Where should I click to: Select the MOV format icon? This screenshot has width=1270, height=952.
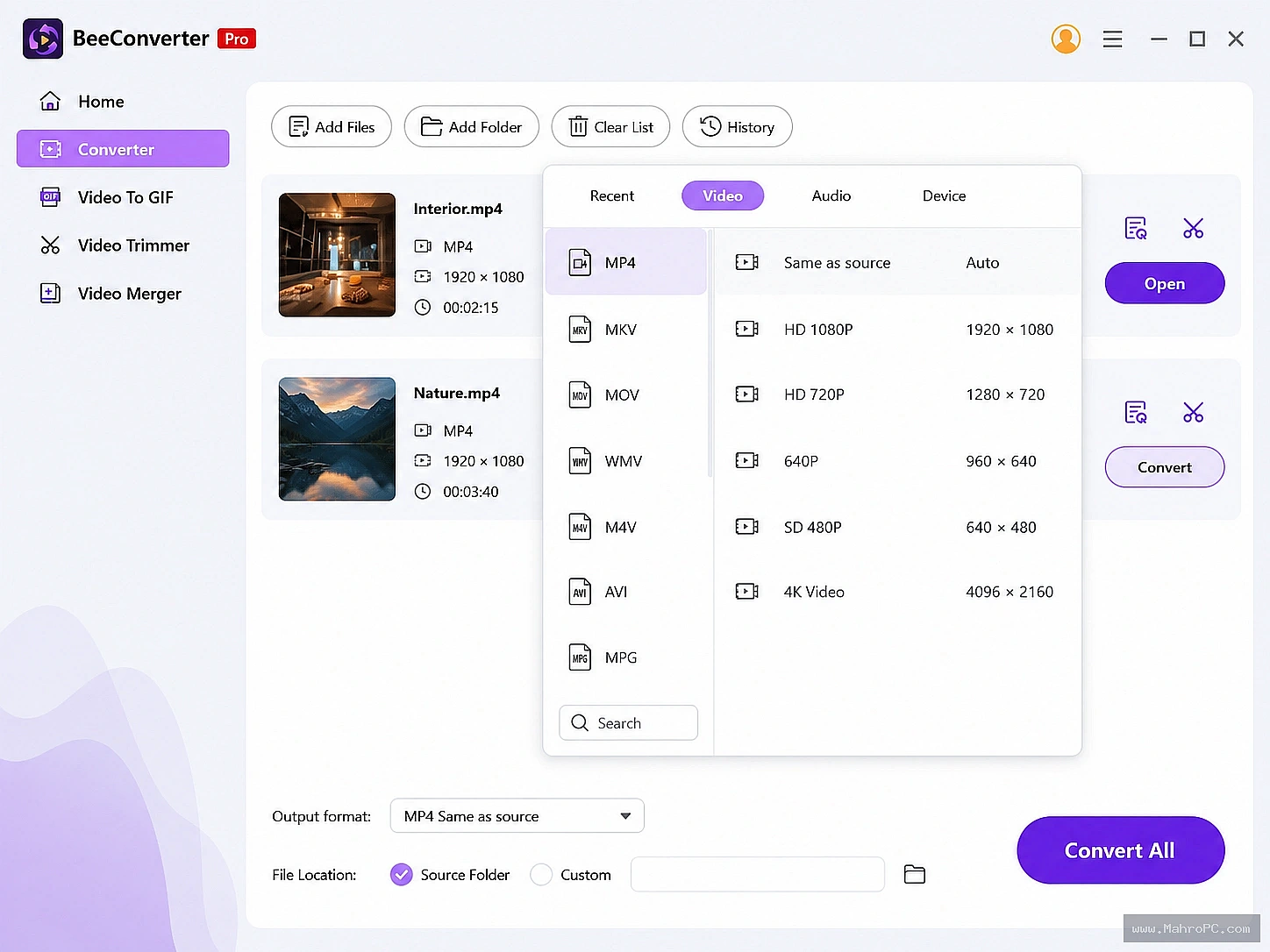(580, 395)
